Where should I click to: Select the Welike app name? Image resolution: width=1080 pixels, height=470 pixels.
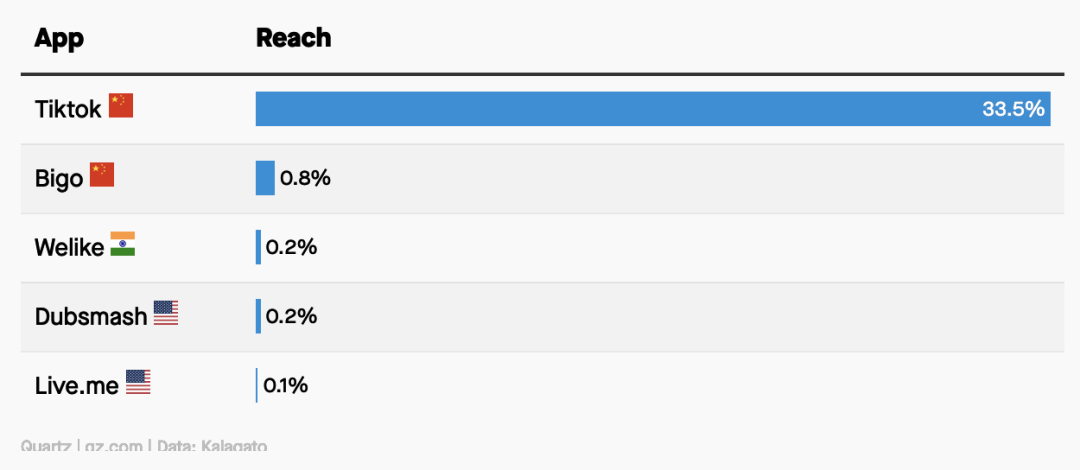point(69,247)
